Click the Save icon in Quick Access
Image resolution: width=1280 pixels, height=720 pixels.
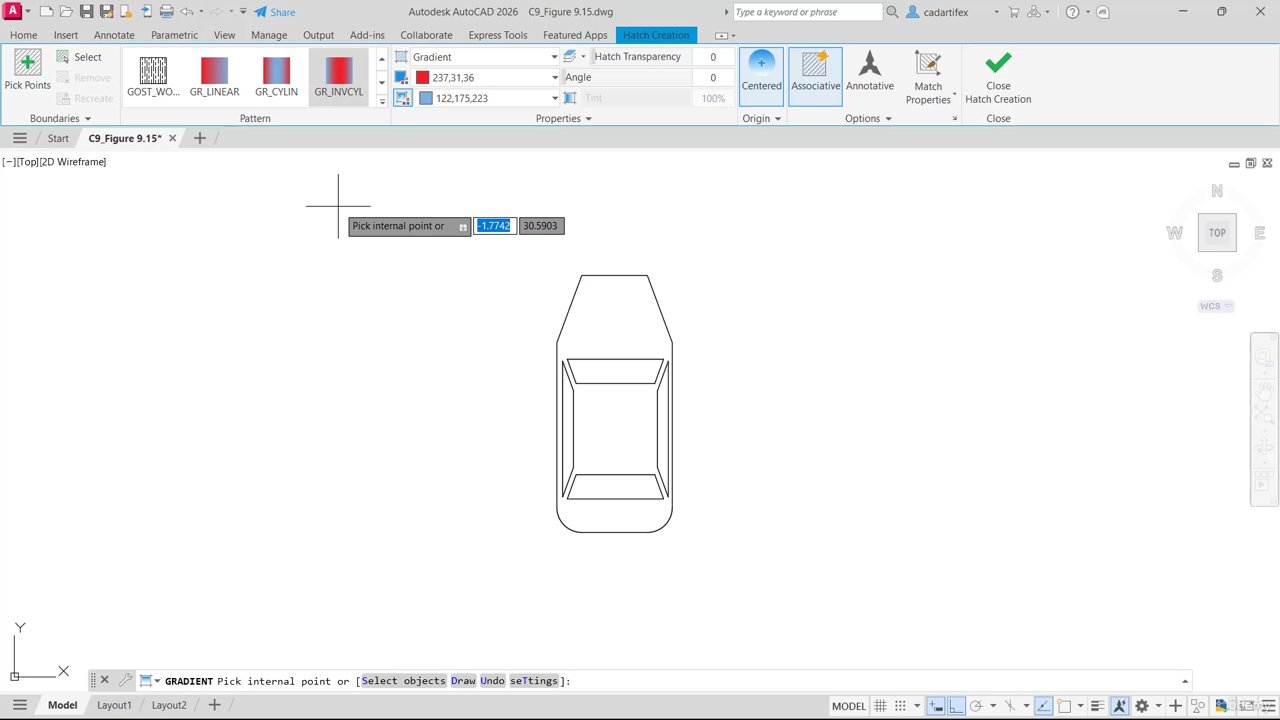[x=86, y=12]
